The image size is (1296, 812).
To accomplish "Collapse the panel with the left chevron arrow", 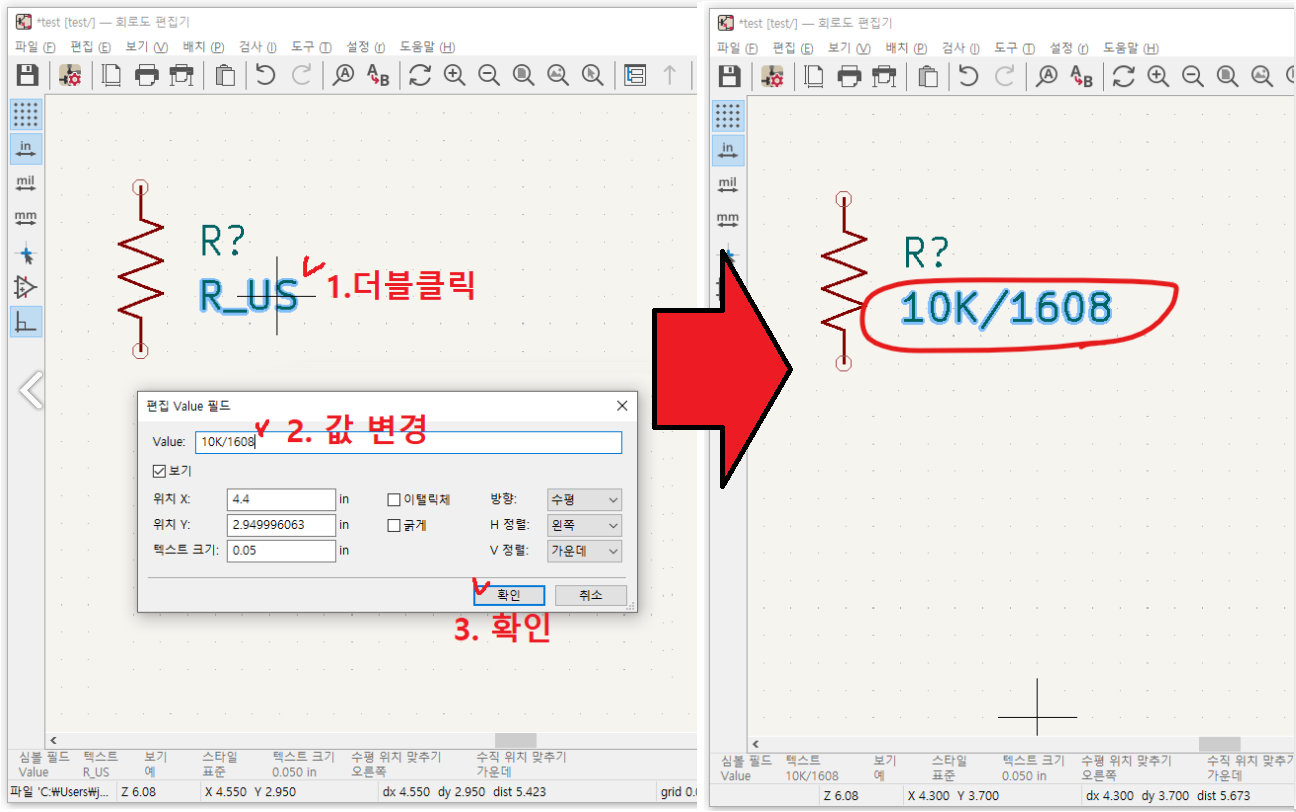I will 31,390.
